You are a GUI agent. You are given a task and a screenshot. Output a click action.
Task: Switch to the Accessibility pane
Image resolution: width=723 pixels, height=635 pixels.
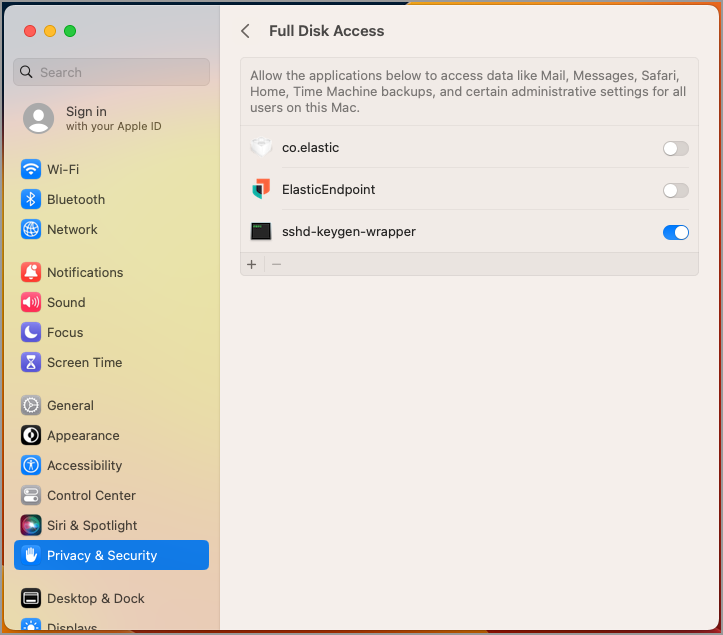point(84,465)
